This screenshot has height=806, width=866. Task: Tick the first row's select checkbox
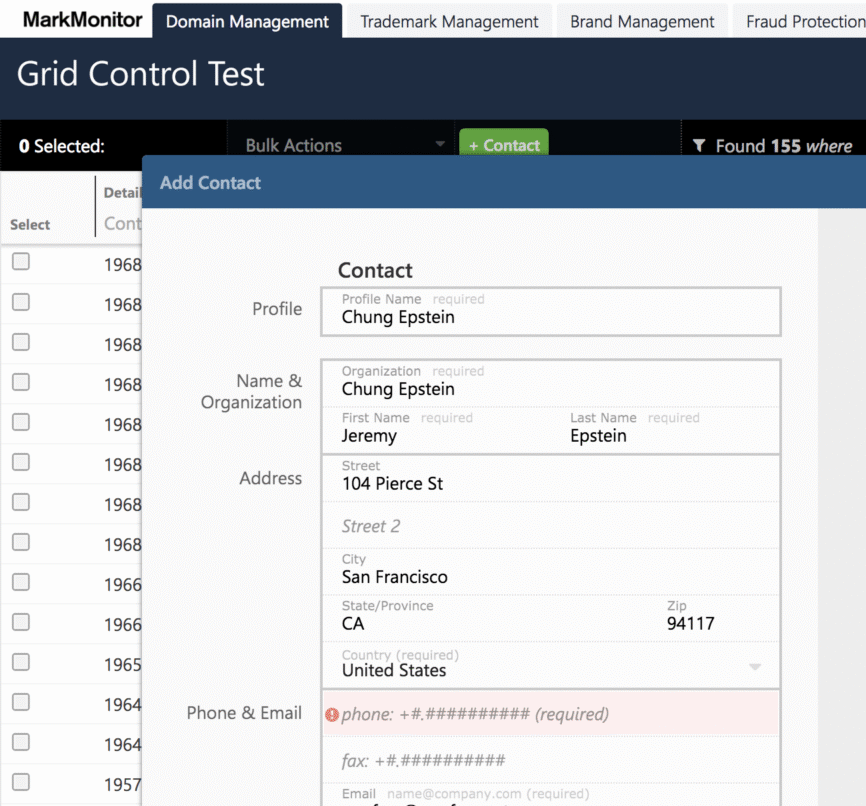click(21, 262)
